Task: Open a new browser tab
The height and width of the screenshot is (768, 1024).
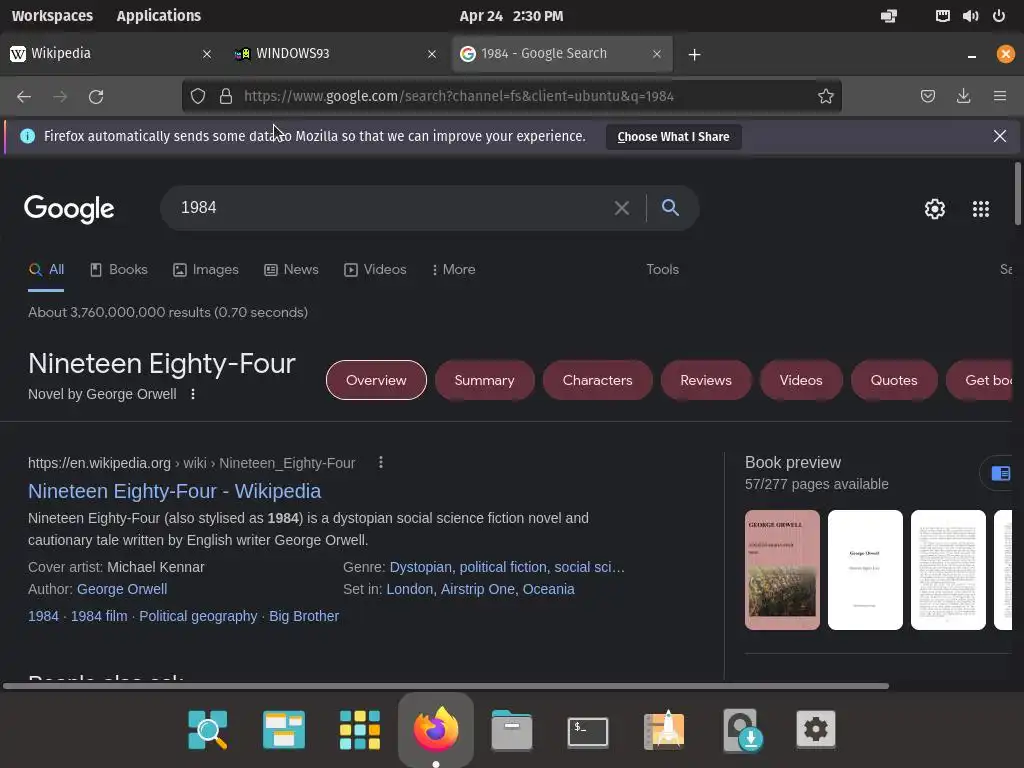Action: [694, 55]
